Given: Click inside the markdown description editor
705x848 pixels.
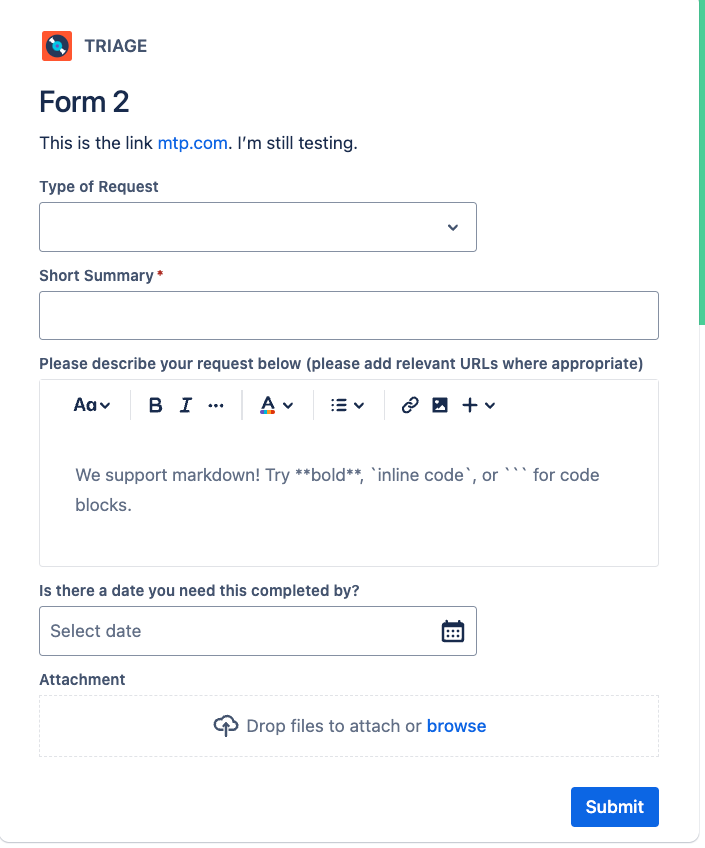Looking at the screenshot, I should point(348,490).
